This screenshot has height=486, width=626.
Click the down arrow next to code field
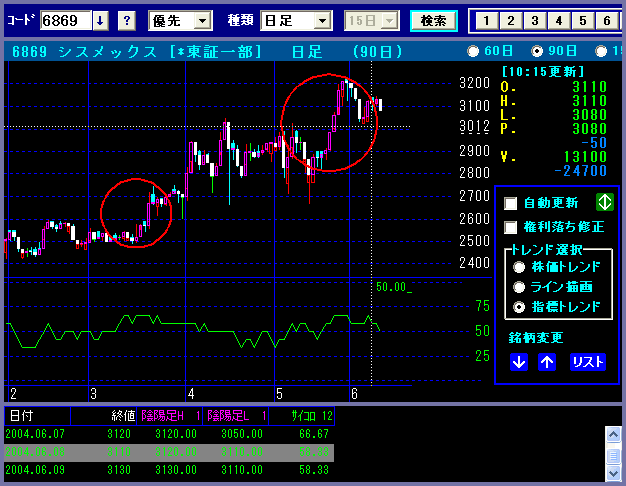coord(100,21)
